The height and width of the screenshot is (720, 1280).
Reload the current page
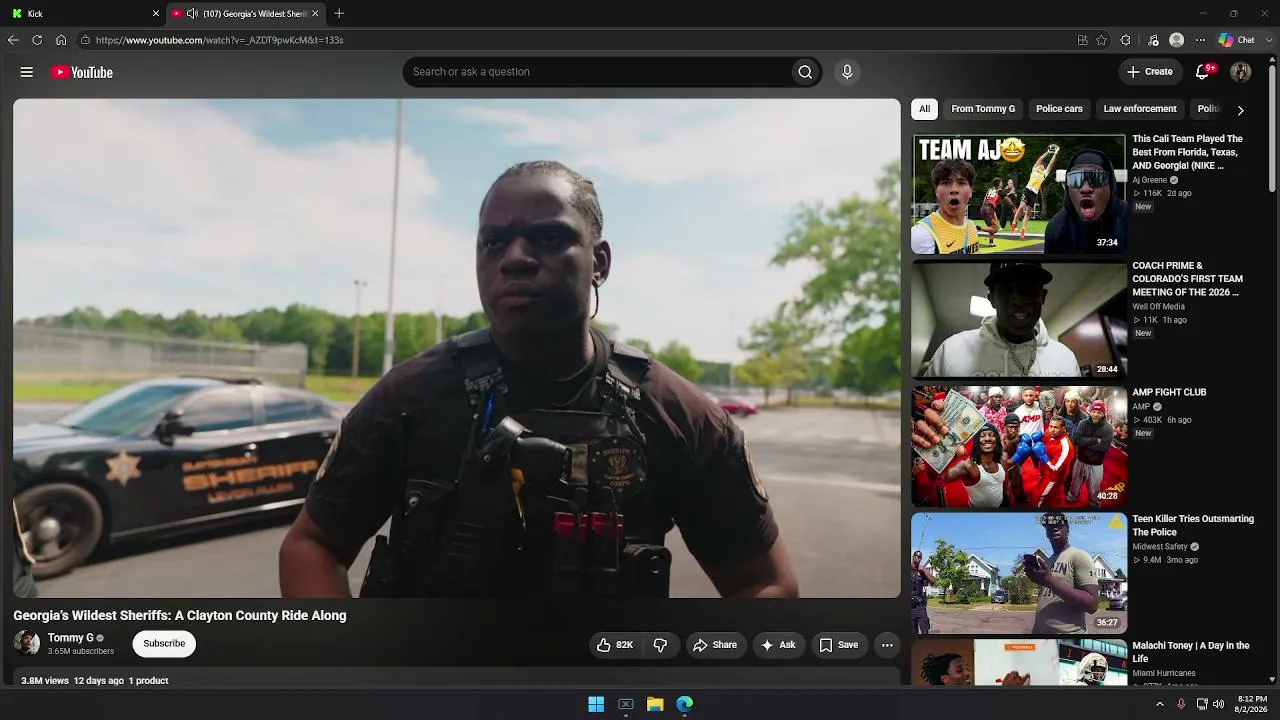37,40
